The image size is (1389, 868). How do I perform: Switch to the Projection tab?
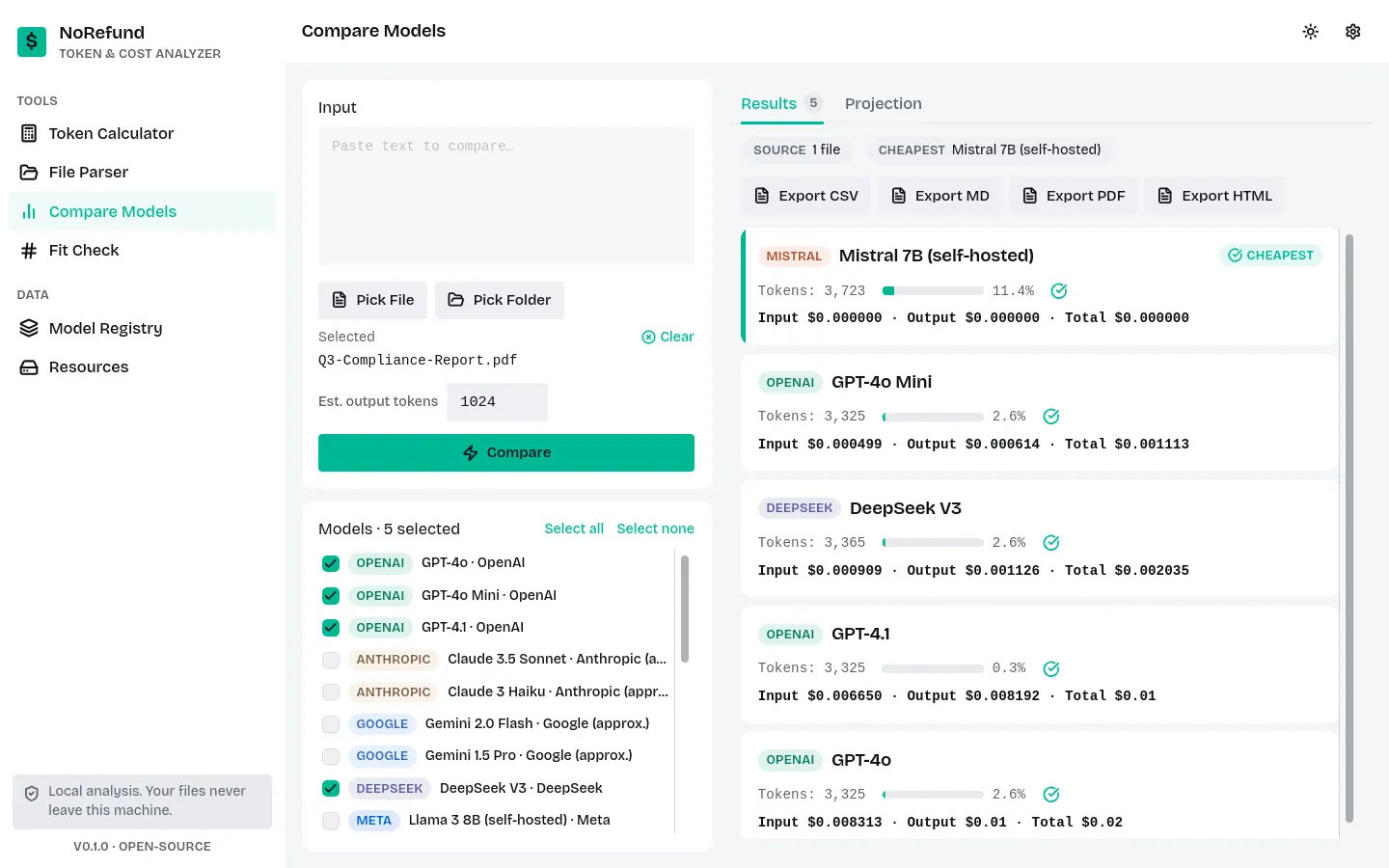point(884,103)
